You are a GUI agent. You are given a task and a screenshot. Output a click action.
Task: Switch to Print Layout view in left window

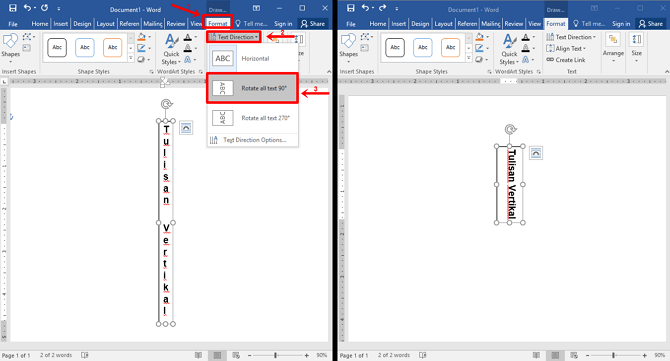pos(217,355)
